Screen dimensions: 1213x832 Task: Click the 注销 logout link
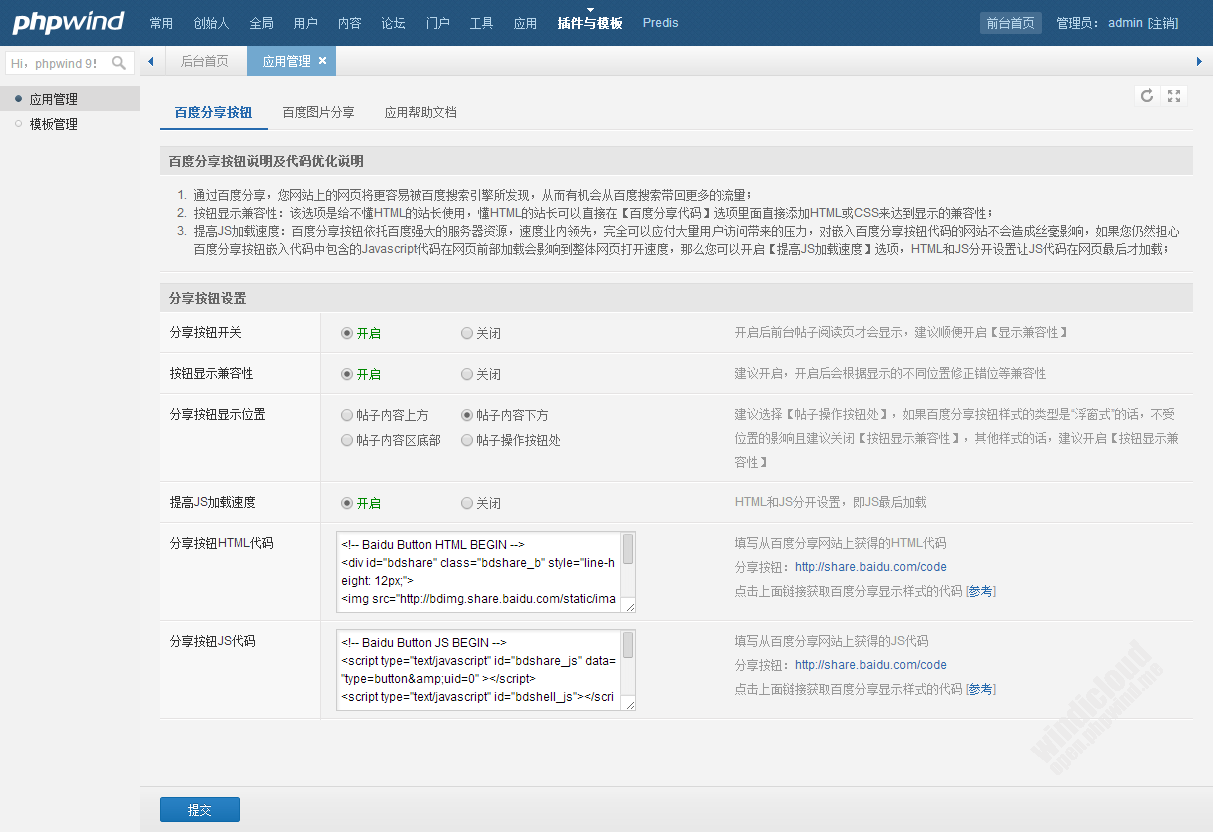click(x=1162, y=23)
